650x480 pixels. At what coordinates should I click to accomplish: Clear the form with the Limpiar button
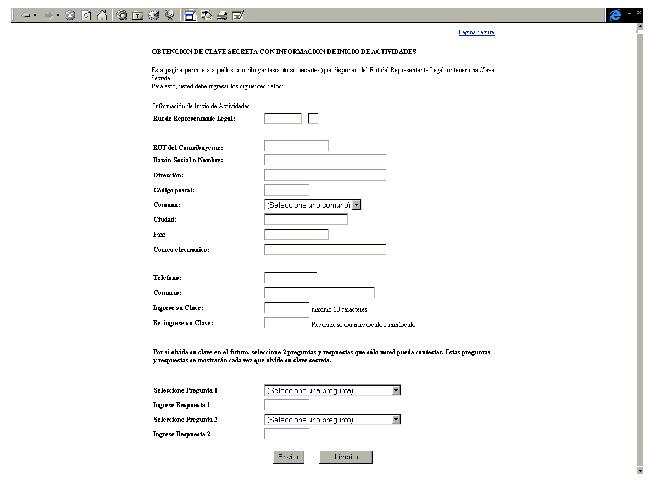(x=346, y=457)
